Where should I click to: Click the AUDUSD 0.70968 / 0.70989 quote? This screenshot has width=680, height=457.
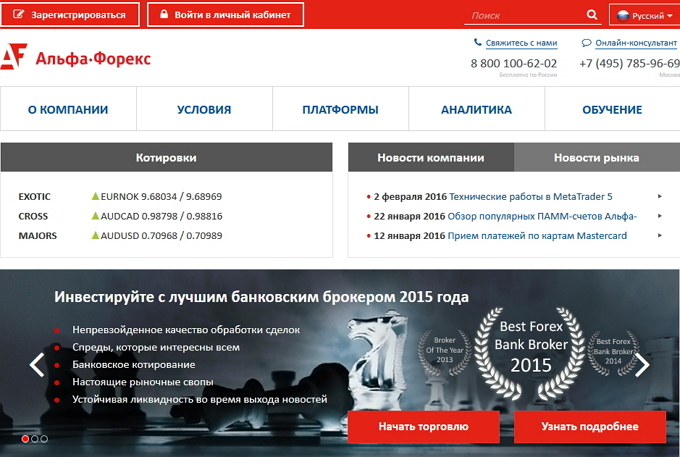point(161,235)
